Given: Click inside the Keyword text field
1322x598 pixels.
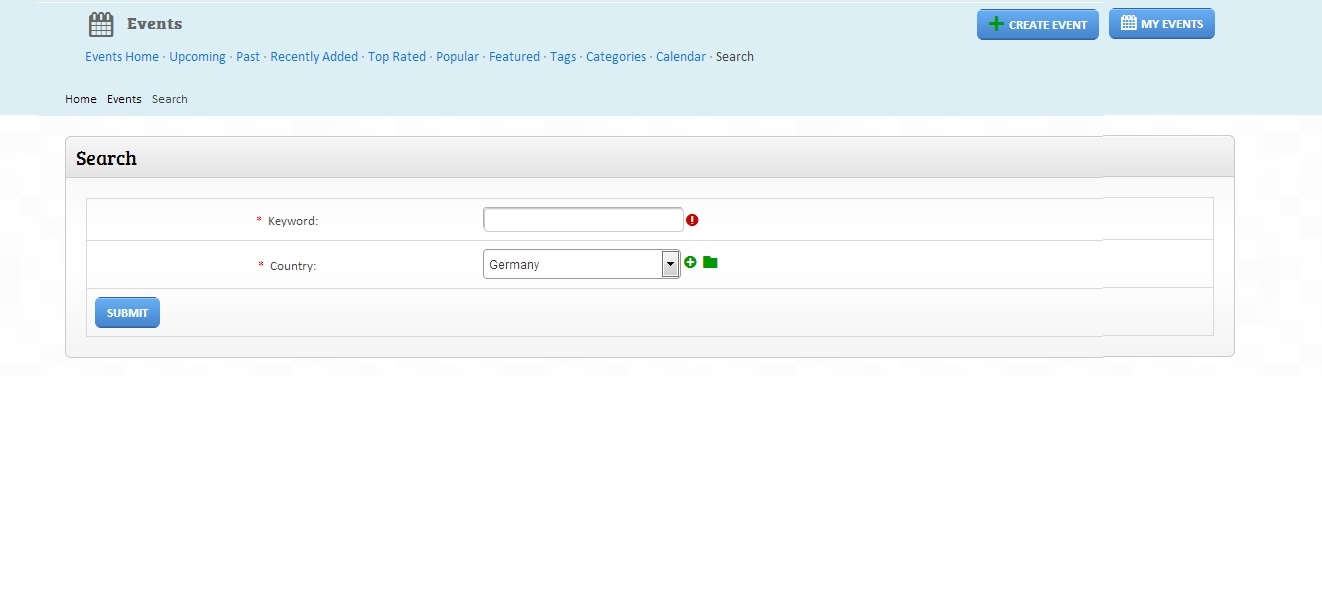Looking at the screenshot, I should click(x=583, y=220).
